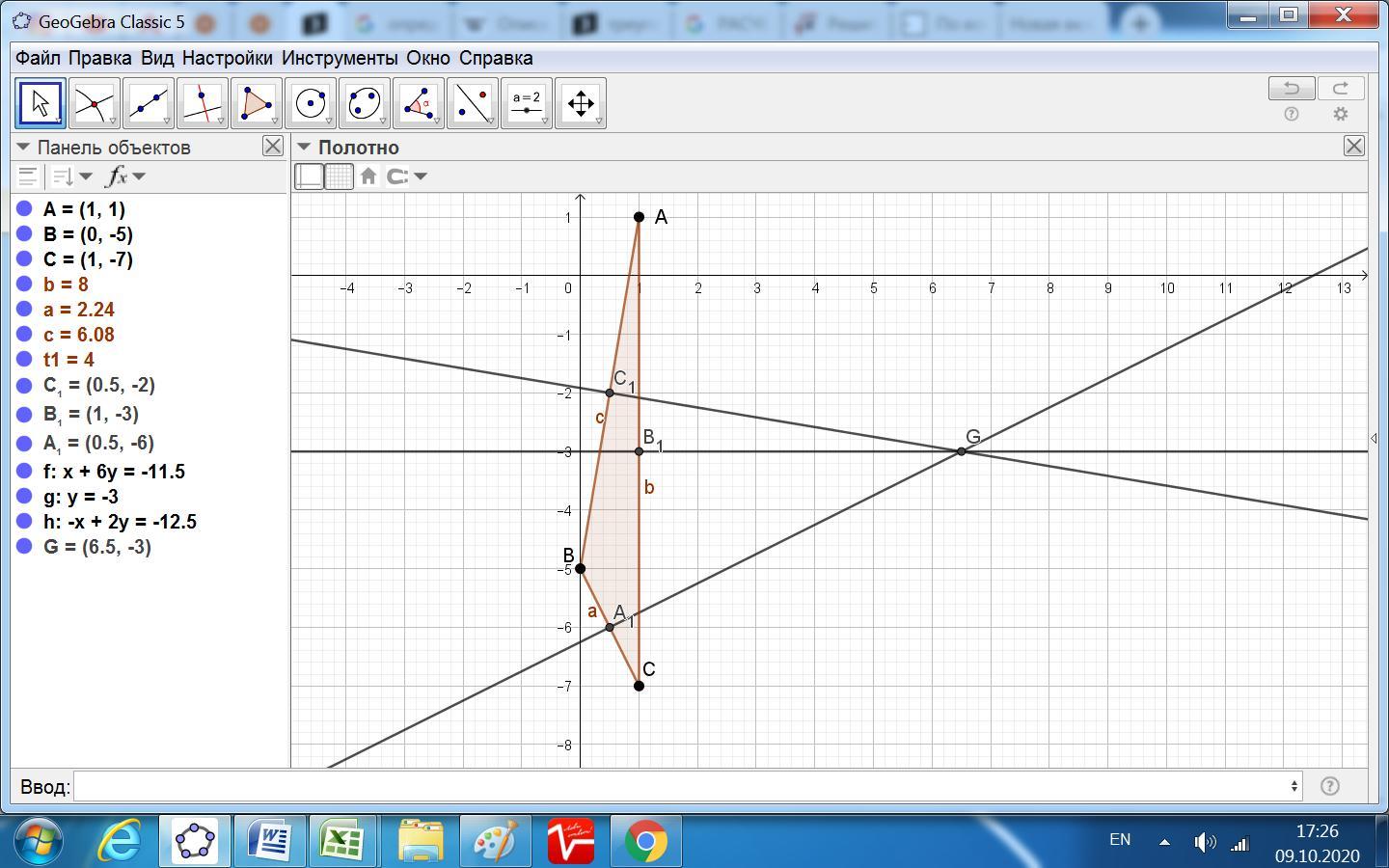Select line h: -x + 2y = -12.5
Viewport: 1389px width, 868px height.
point(120,522)
